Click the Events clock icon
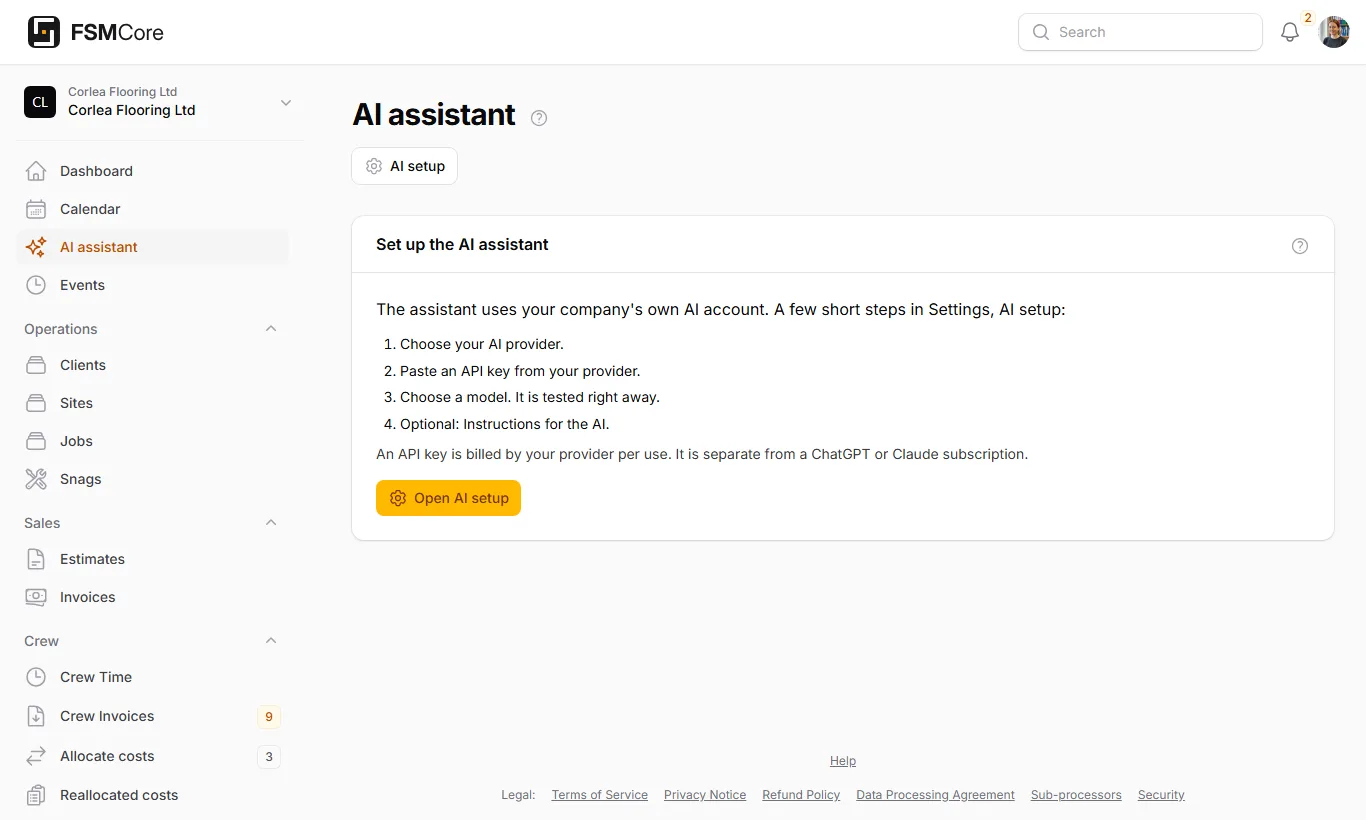The height and width of the screenshot is (820, 1366). 36,285
